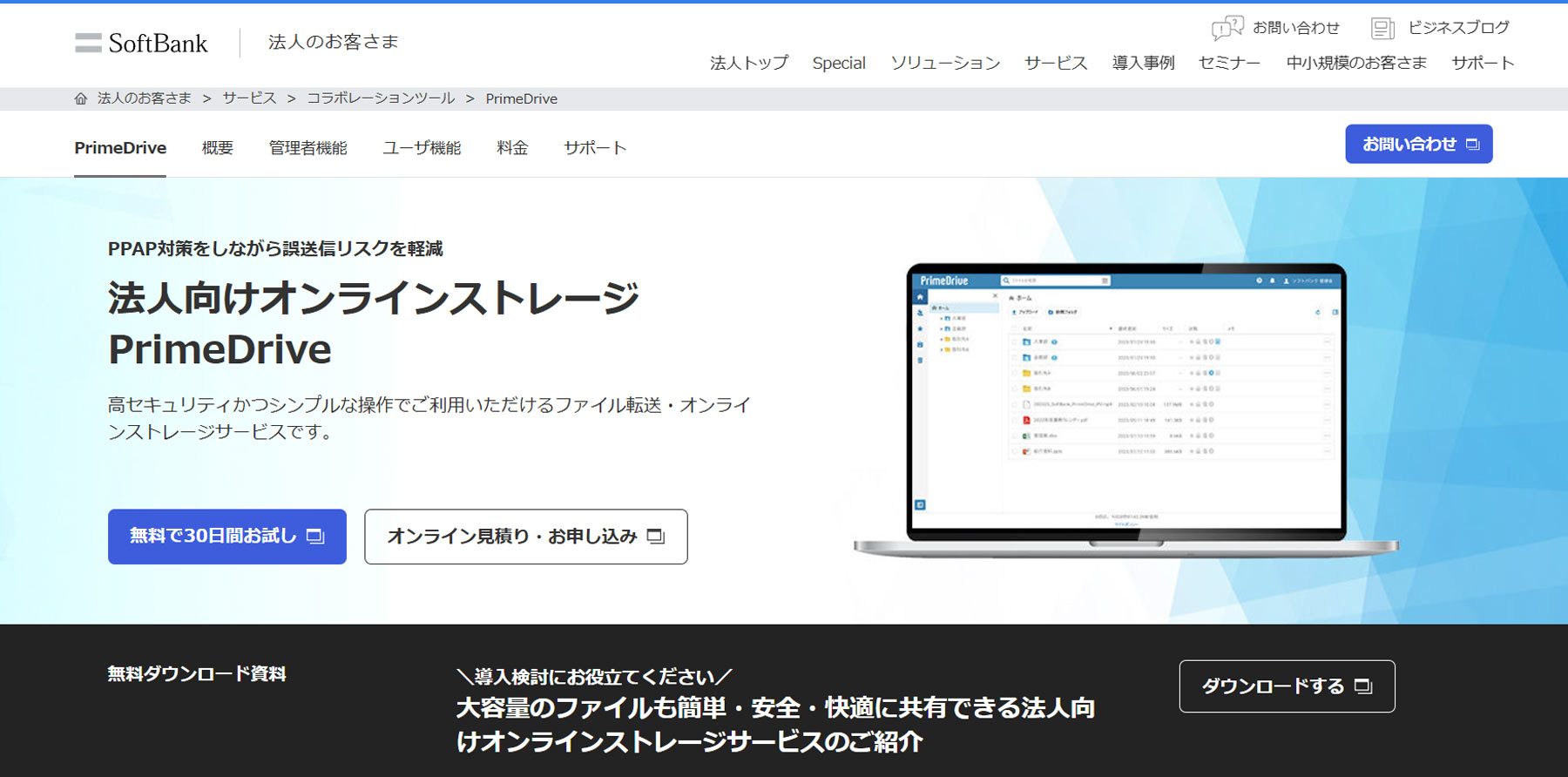Click the blue お問い合わせ button
The width and height of the screenshot is (1568, 777).
click(x=1419, y=144)
